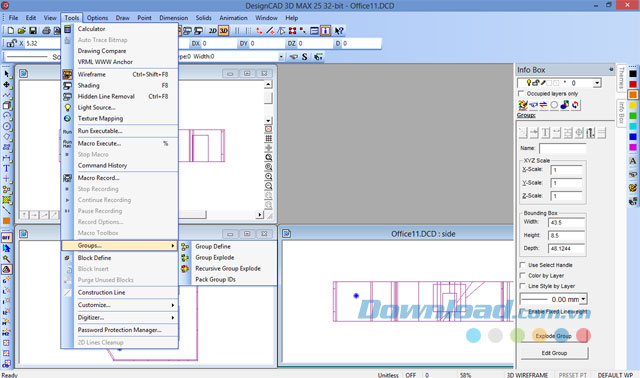Screen dimensions: 640x378
Task: Pick the red color swatch
Action: point(633,84)
